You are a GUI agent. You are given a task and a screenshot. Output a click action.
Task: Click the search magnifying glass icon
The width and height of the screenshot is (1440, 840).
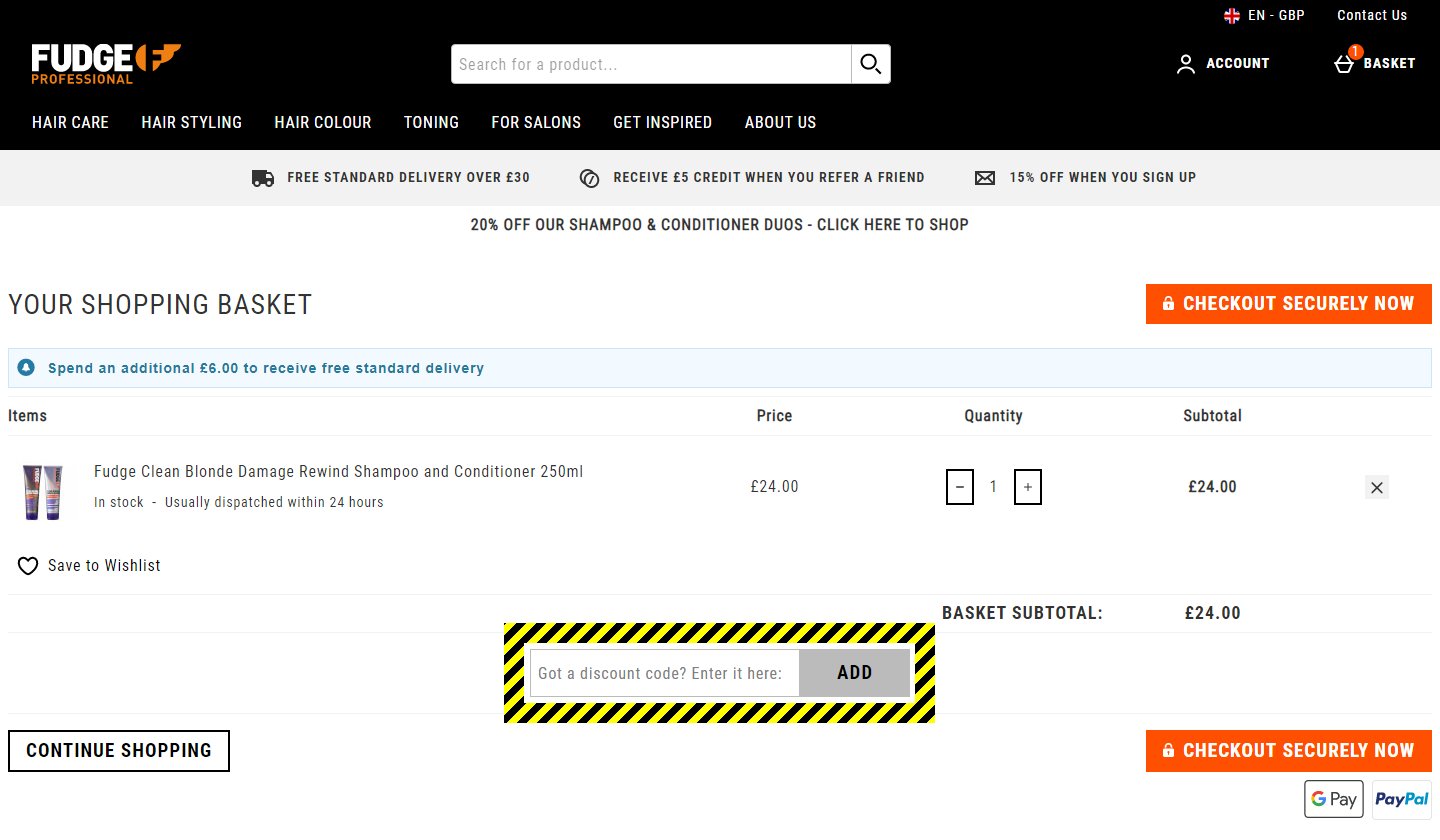click(x=870, y=64)
